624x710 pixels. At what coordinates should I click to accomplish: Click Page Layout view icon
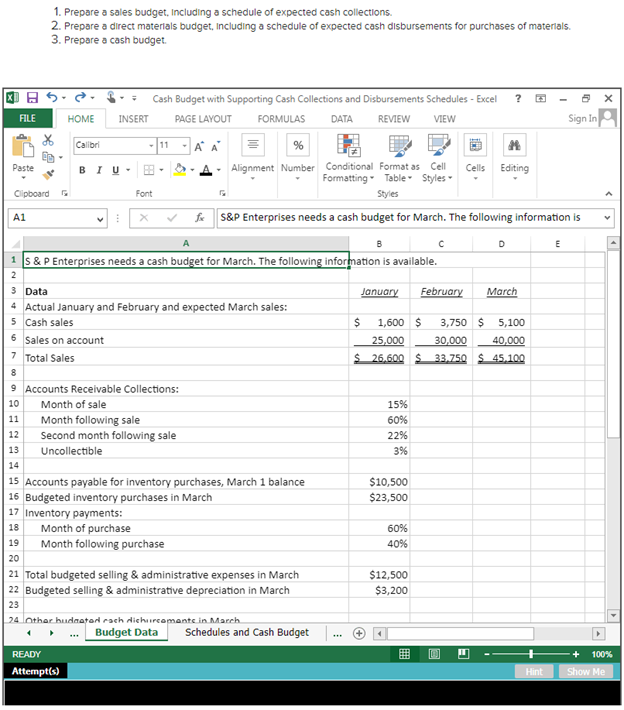pyautogui.click(x=434, y=654)
